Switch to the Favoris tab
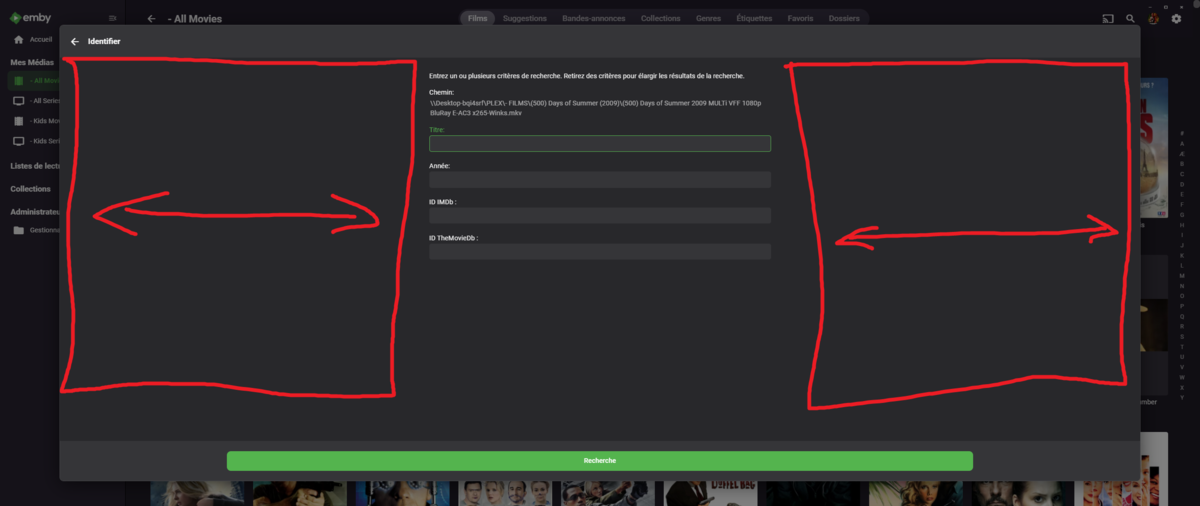Screen dimensions: 1200x506 [800, 18]
